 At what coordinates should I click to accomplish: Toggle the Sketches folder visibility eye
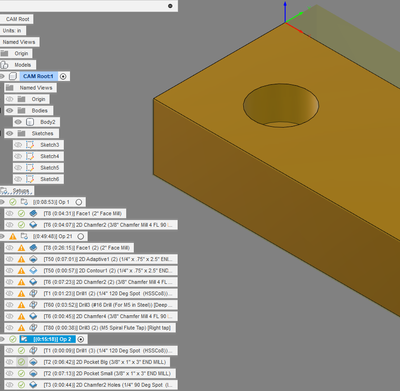(10, 133)
